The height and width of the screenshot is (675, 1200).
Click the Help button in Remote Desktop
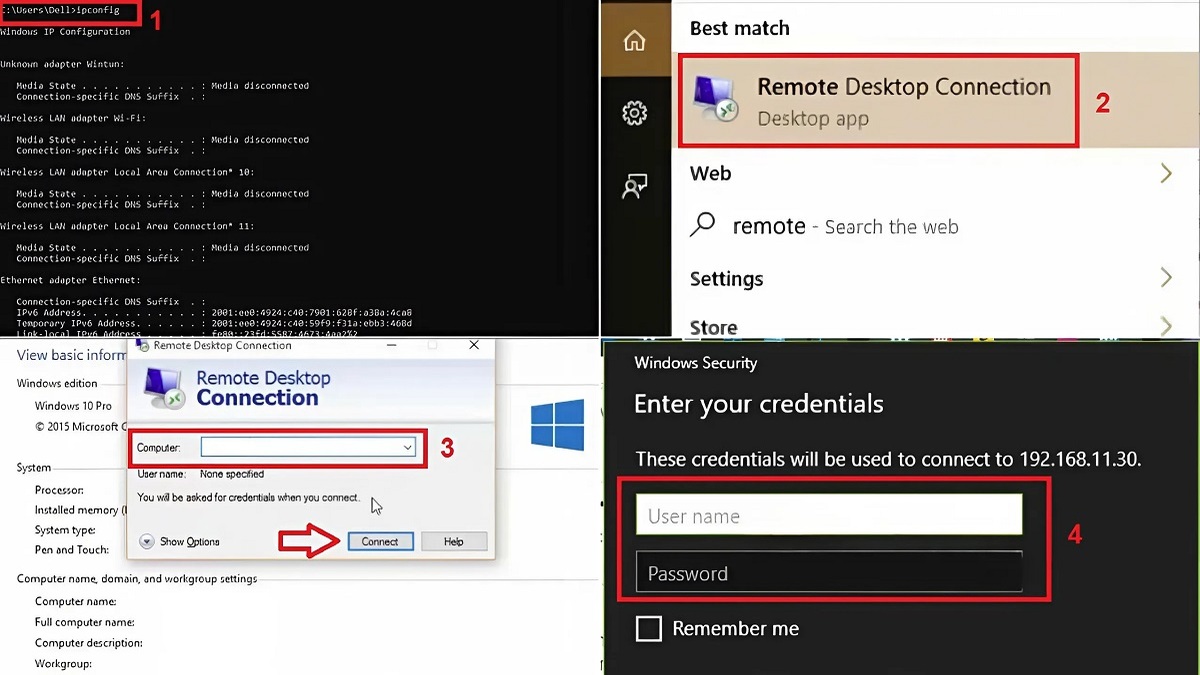(x=454, y=541)
